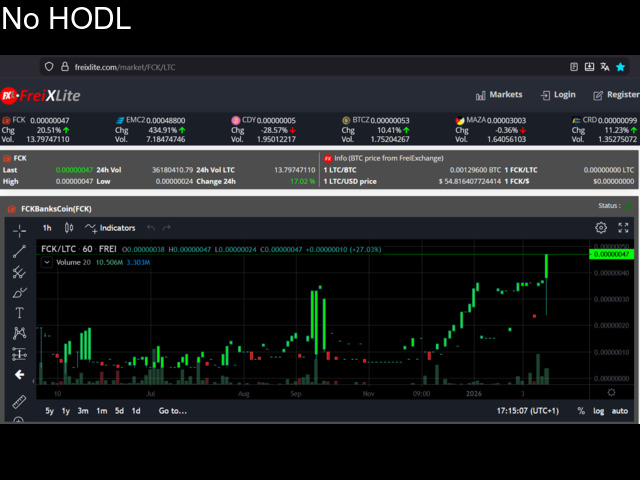Click the blue bookmark star
Viewport: 640px width, 480px height.
tap(620, 67)
